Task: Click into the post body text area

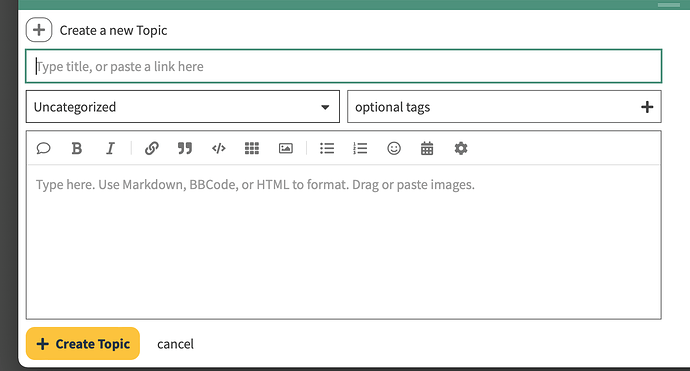Action: click(343, 242)
